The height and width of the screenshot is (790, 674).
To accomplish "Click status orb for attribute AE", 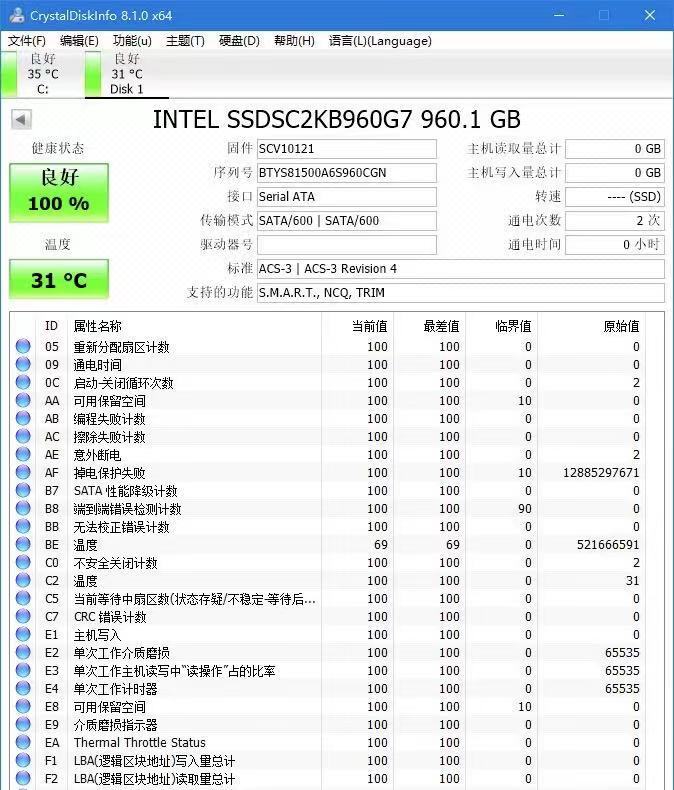I will tap(23, 454).
